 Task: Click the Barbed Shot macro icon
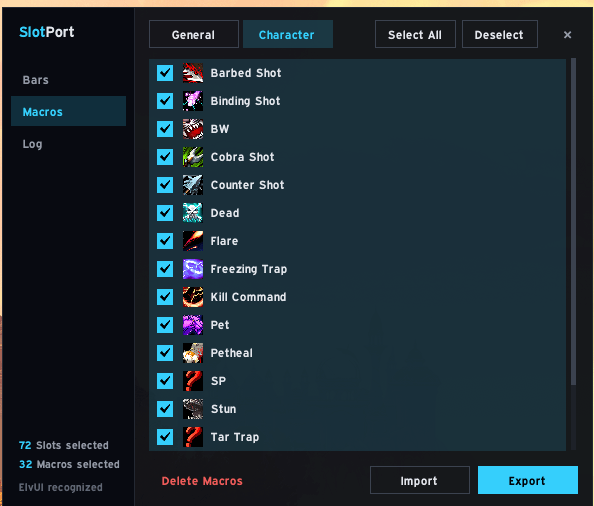[193, 73]
